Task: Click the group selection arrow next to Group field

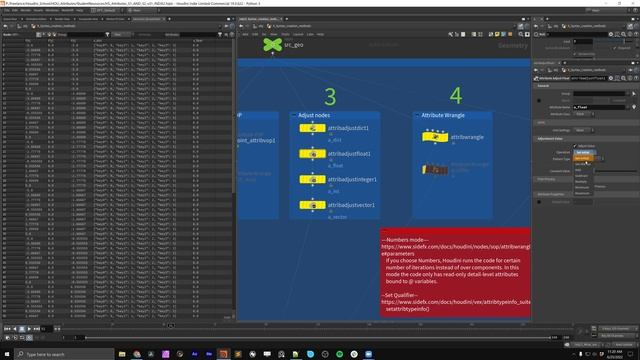Action: pos(634,94)
